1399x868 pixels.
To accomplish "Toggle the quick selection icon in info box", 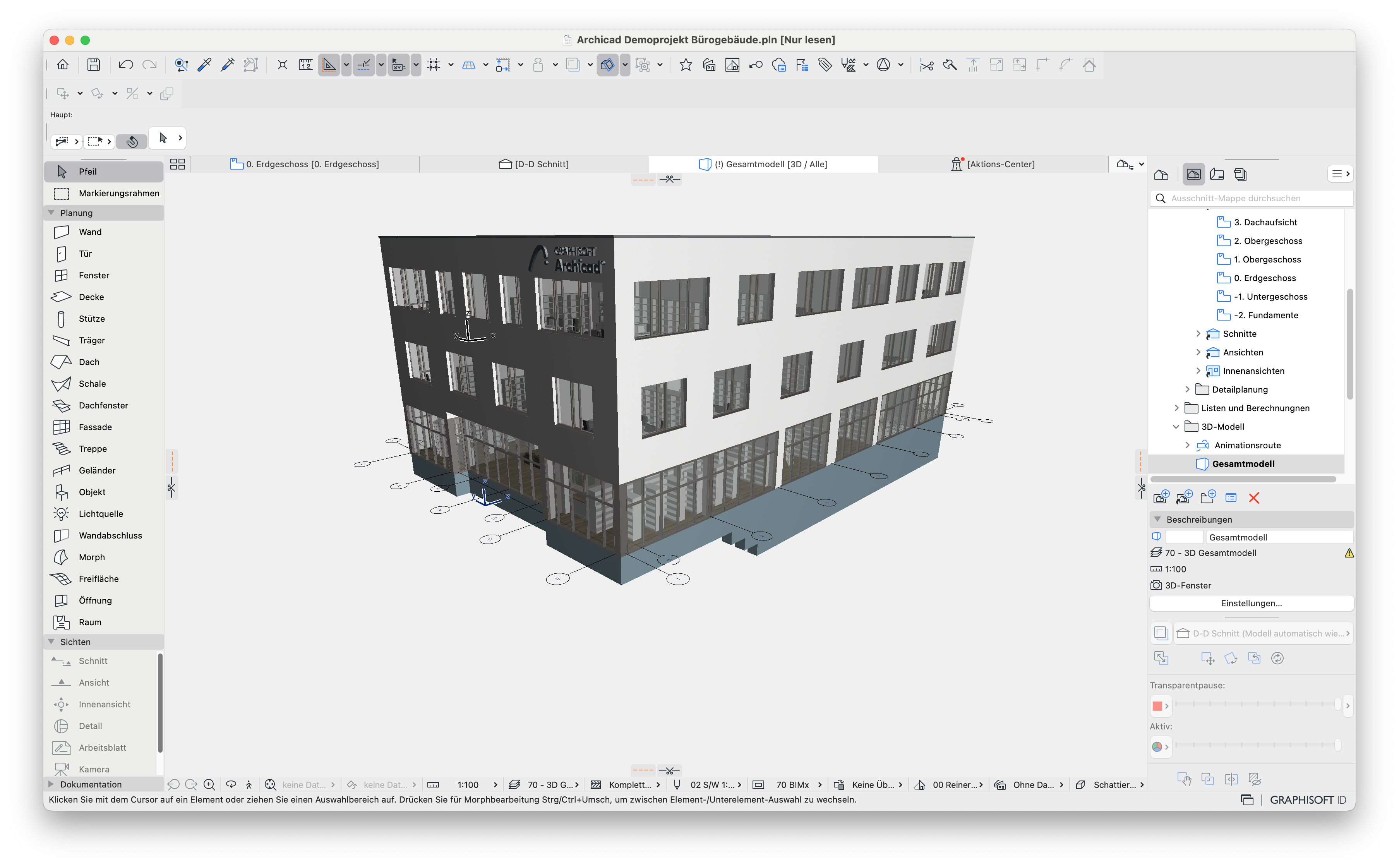I will point(132,141).
